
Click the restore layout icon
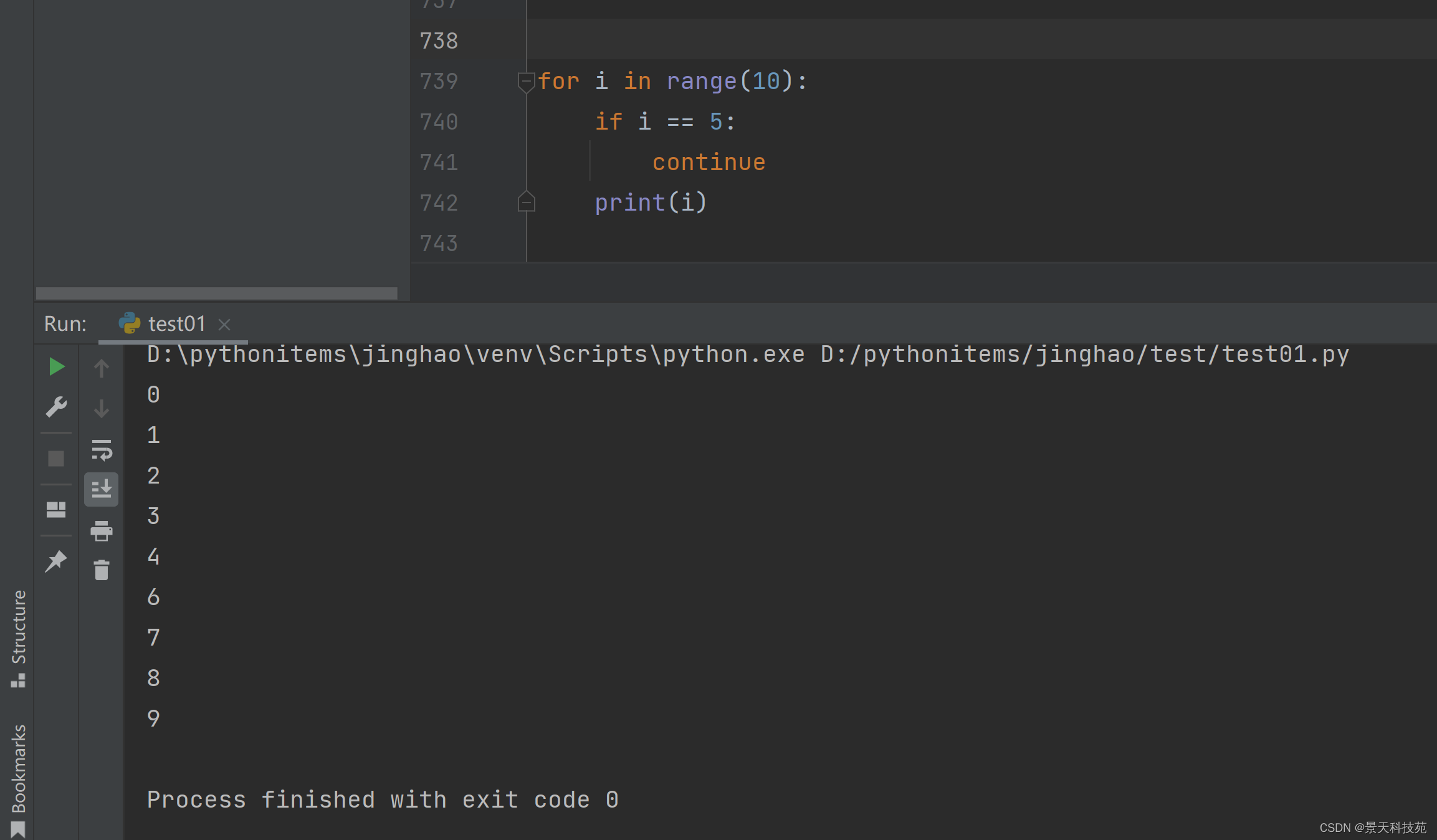point(56,510)
